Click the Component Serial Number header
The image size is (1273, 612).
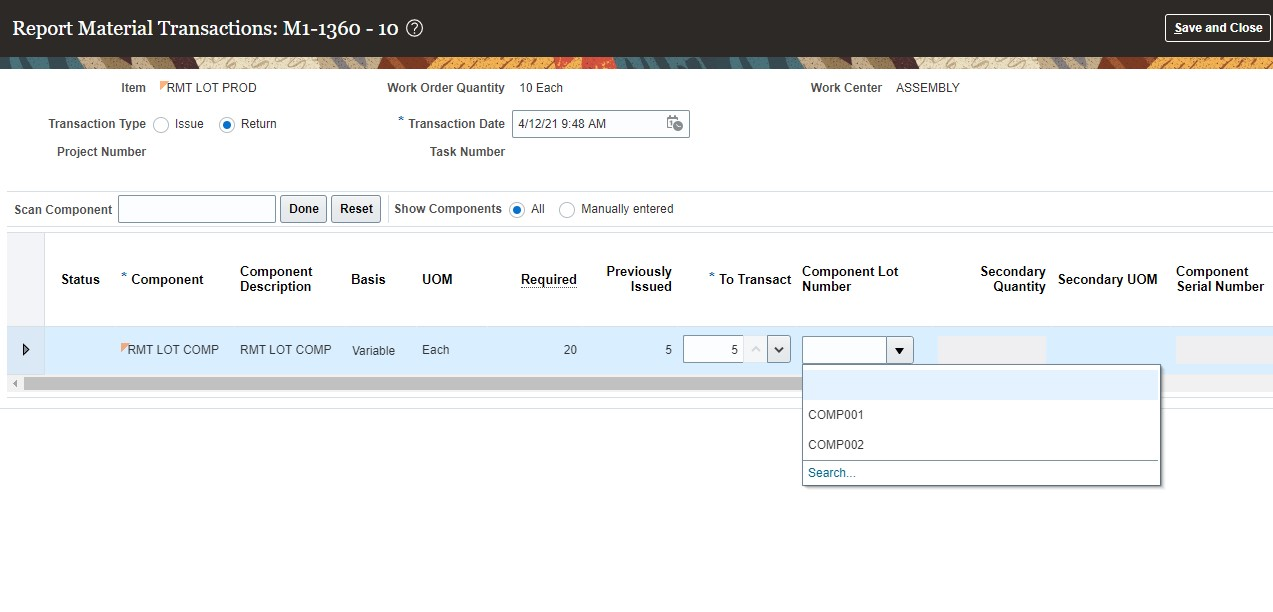click(1220, 279)
